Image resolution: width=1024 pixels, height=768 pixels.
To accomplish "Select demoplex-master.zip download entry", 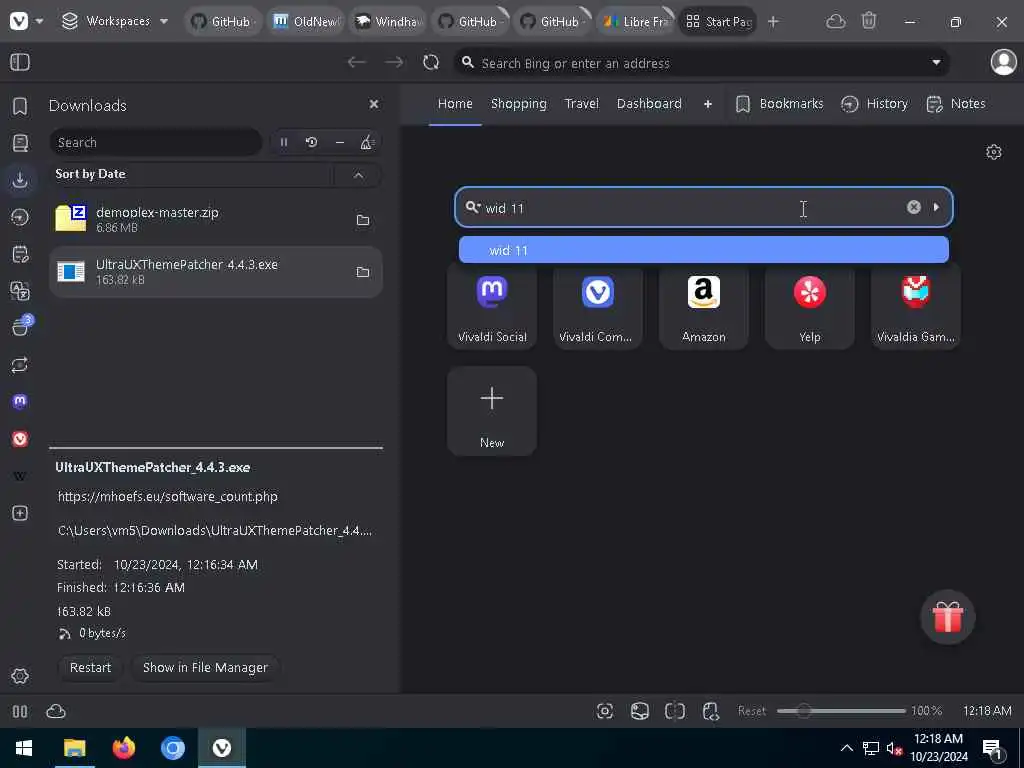I will click(x=216, y=219).
